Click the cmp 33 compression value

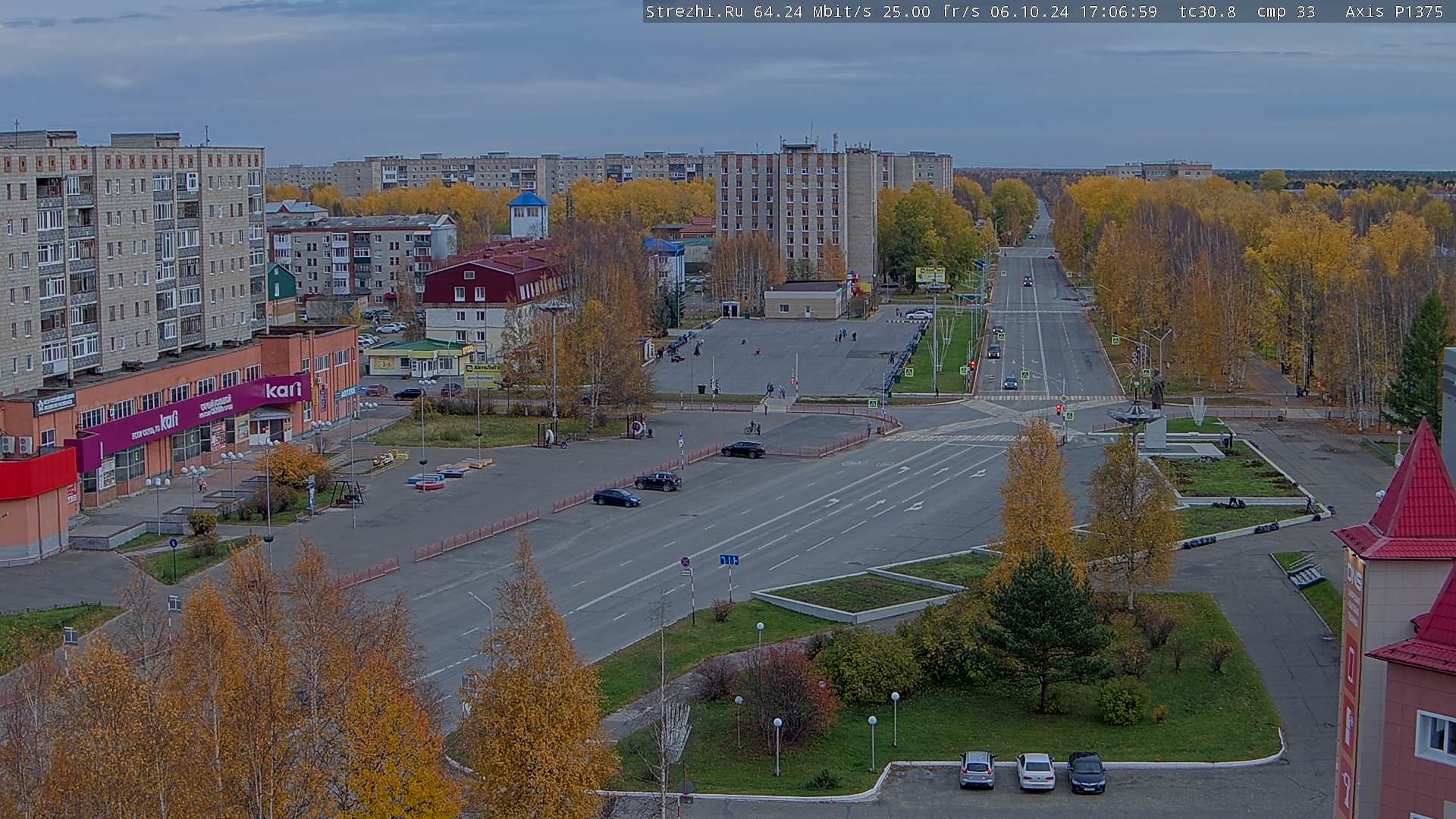click(1285, 11)
